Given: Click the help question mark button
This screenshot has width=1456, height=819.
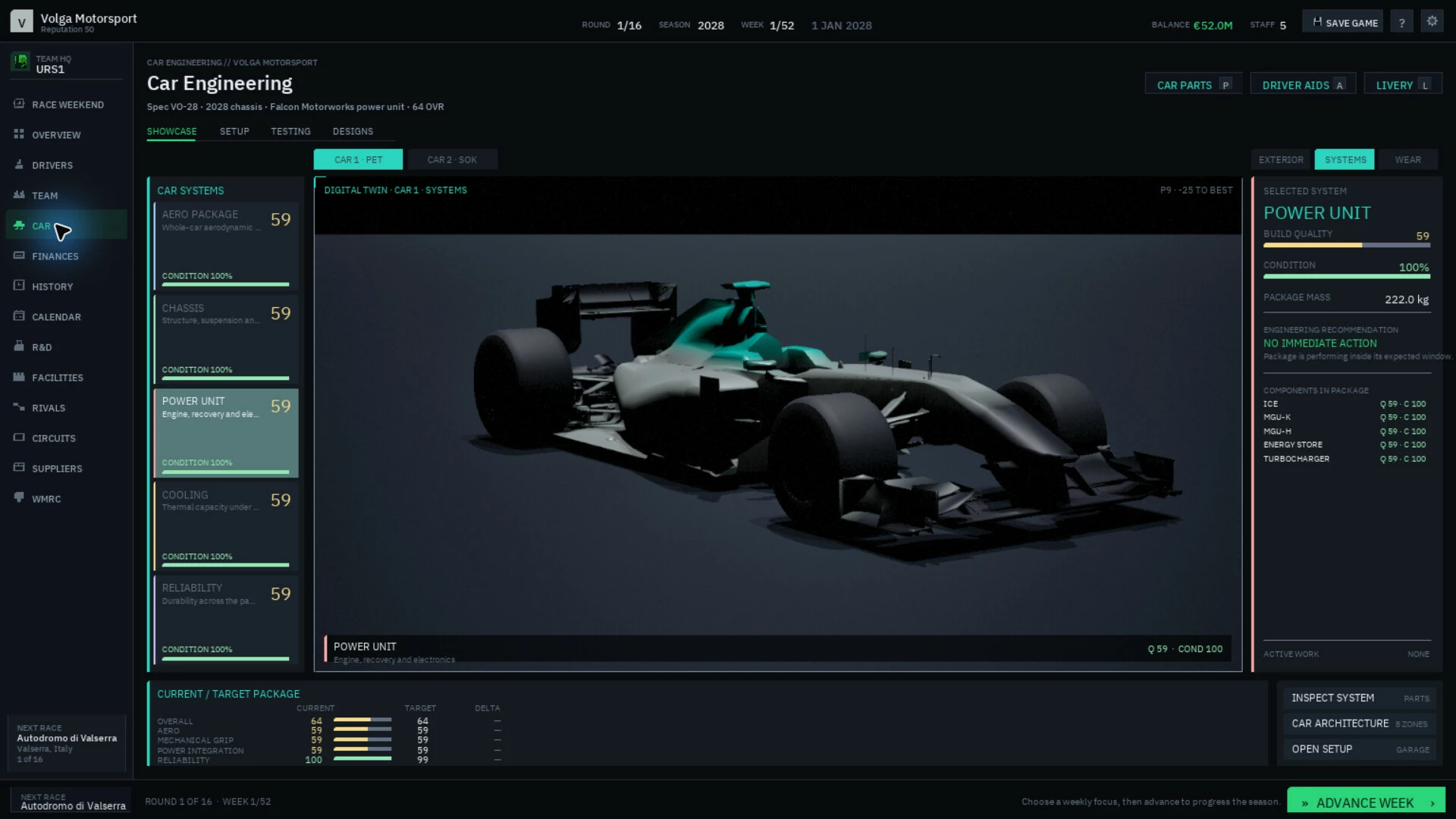Looking at the screenshot, I should coord(1401,22).
